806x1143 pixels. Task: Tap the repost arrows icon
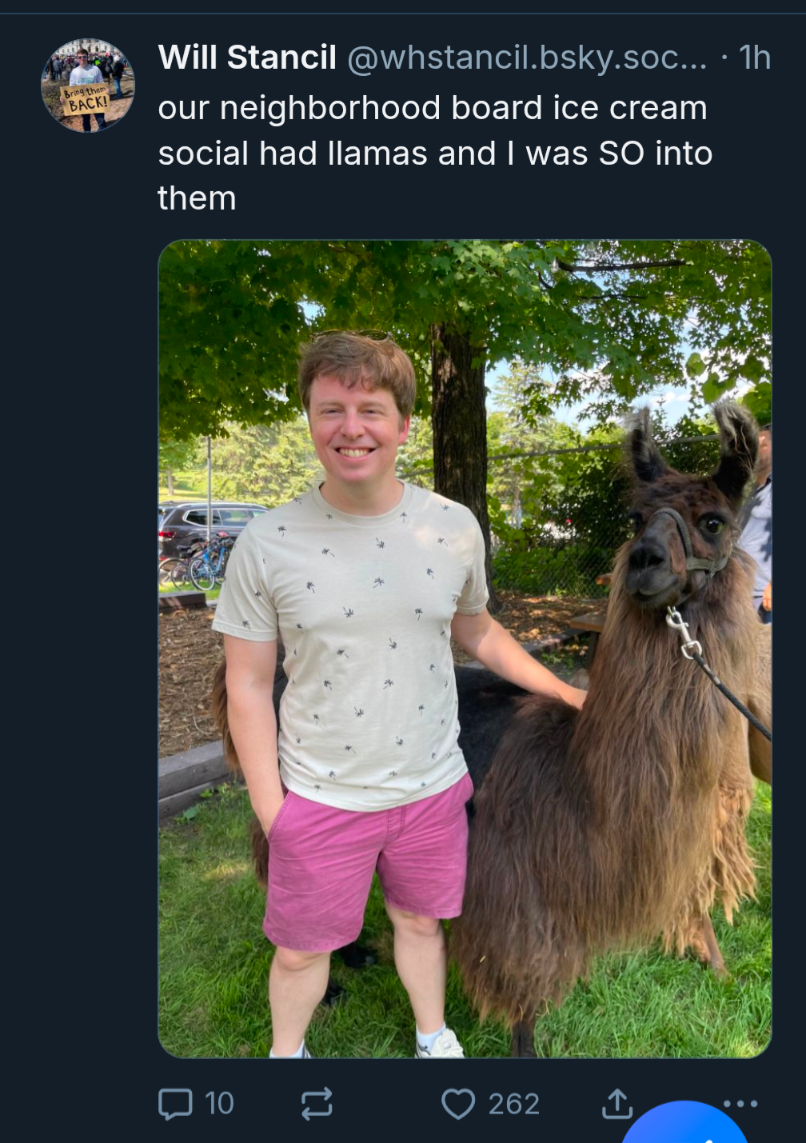coord(317,1104)
